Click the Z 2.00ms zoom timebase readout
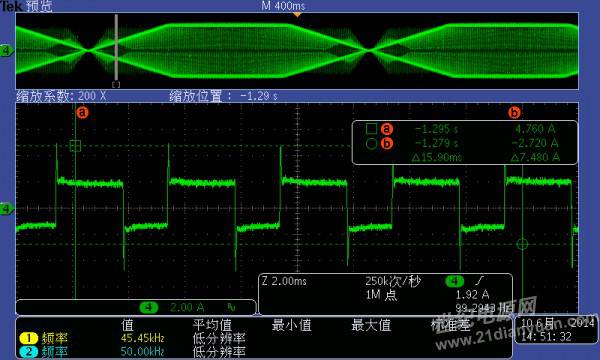The width and height of the screenshot is (600, 360). (x=284, y=282)
